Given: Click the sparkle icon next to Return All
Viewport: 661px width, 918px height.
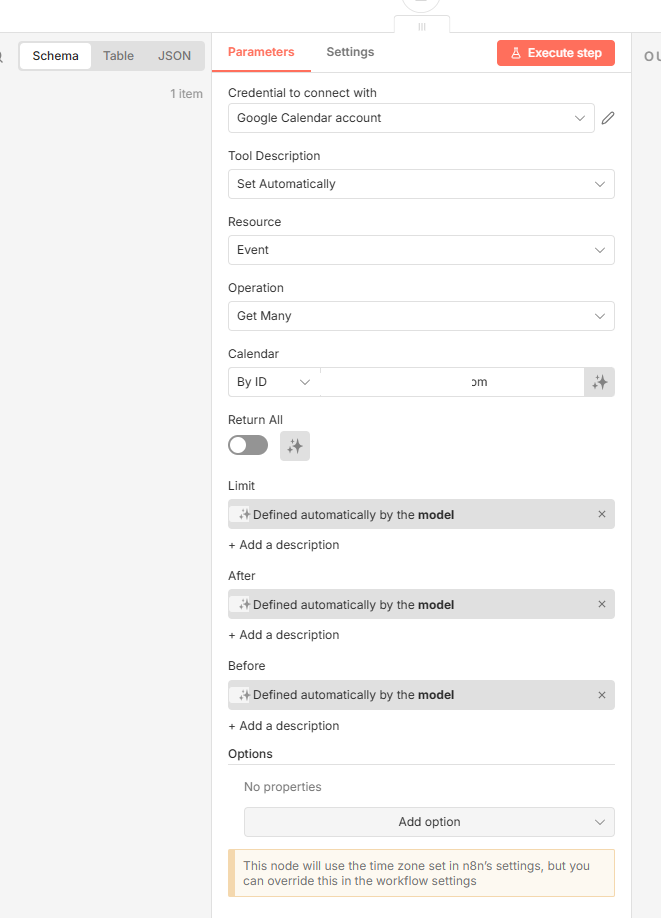Looking at the screenshot, I should point(295,446).
